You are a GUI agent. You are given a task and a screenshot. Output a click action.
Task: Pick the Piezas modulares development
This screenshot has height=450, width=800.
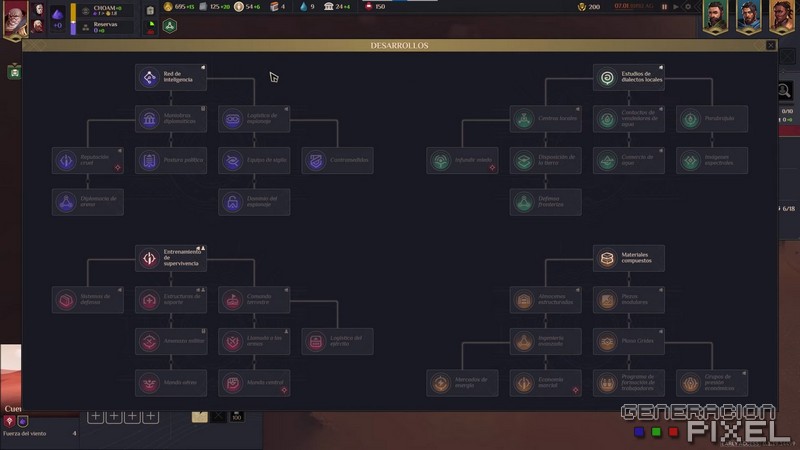coord(629,299)
